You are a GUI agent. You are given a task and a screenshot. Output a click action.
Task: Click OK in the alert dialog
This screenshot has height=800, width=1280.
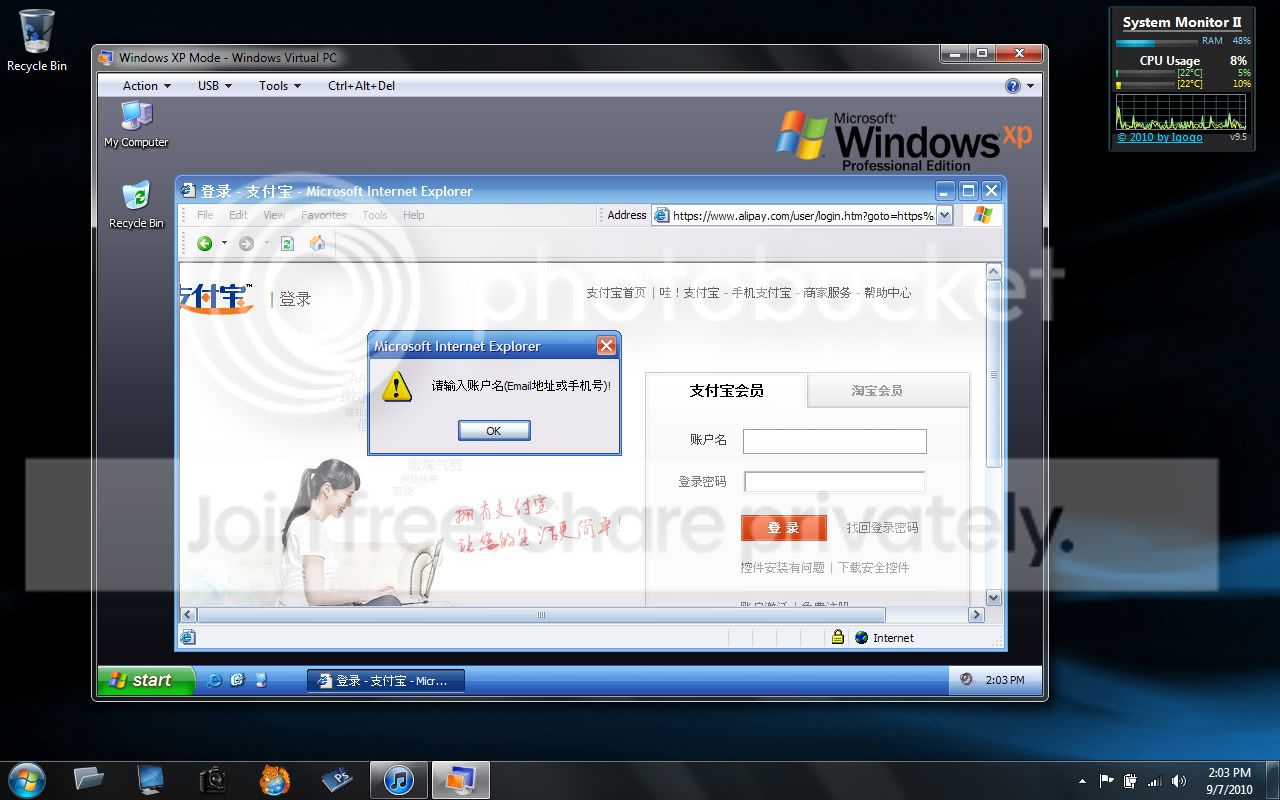(494, 430)
